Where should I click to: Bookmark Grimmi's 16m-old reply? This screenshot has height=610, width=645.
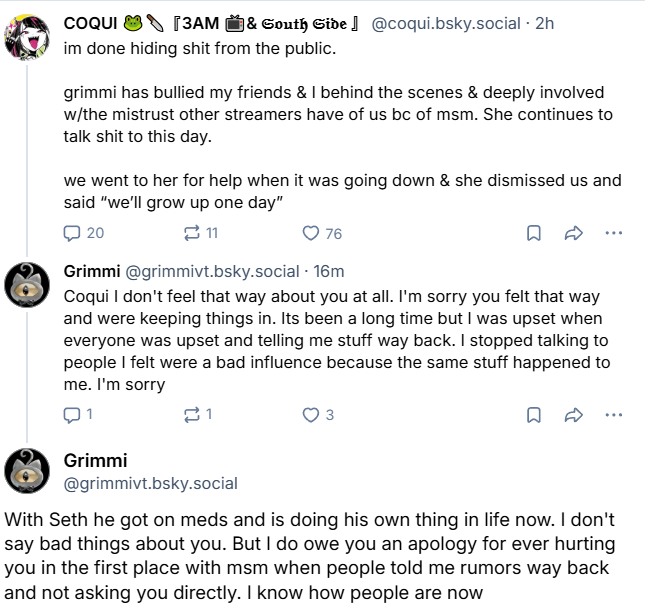(x=534, y=414)
